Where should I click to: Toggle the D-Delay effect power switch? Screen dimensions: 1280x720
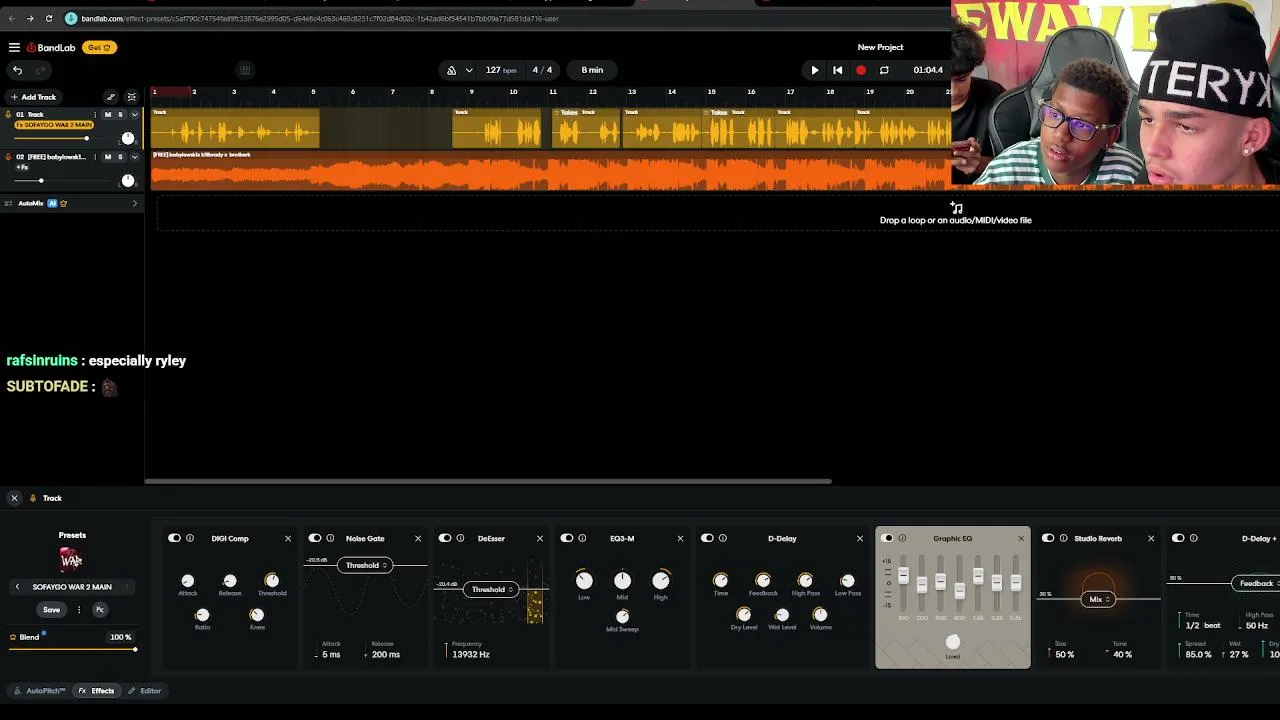tap(707, 538)
